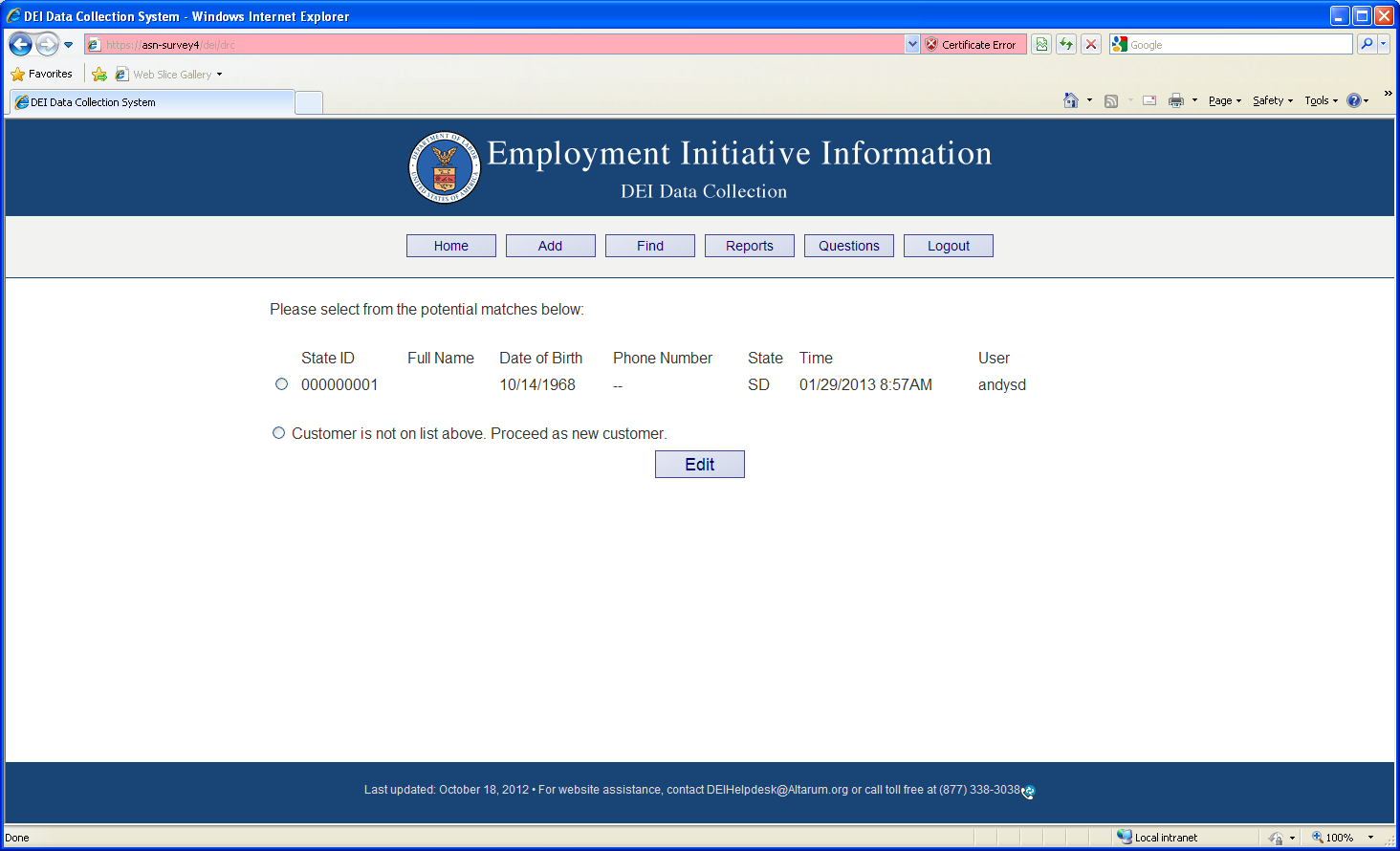Click the Logout button
This screenshot has height=851, width=1400.
(949, 246)
